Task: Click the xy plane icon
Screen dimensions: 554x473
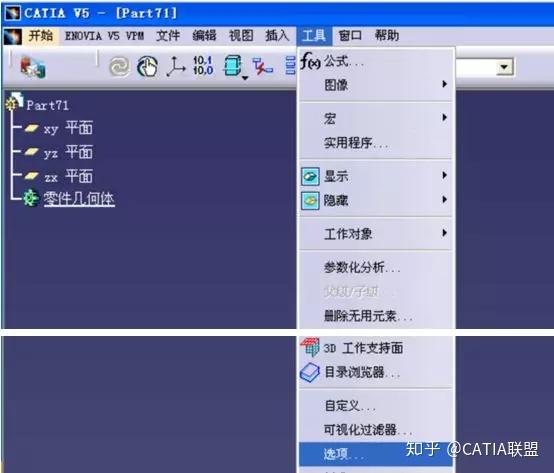Action: 31,128
